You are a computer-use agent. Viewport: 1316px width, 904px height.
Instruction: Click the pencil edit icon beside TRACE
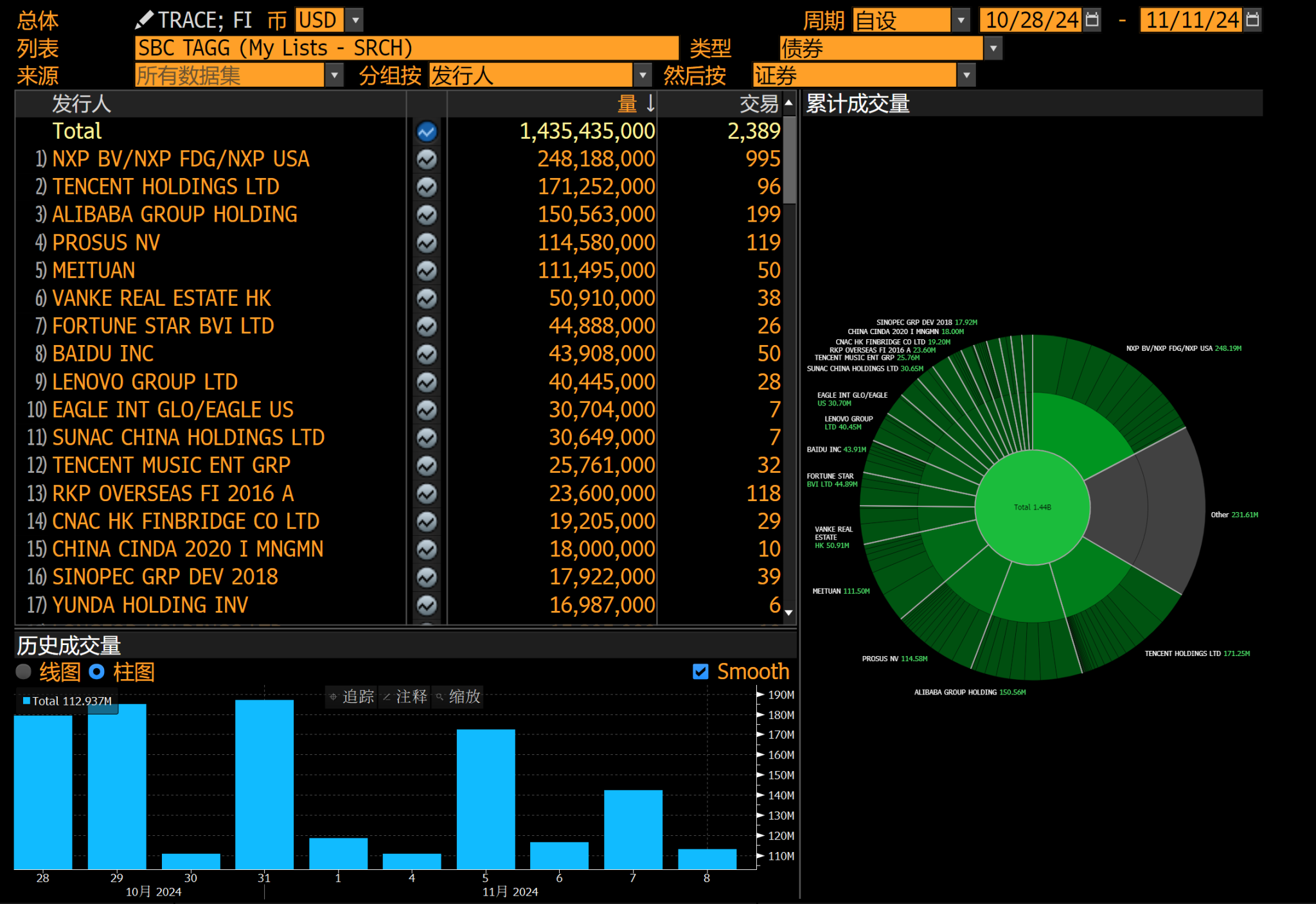(x=144, y=20)
